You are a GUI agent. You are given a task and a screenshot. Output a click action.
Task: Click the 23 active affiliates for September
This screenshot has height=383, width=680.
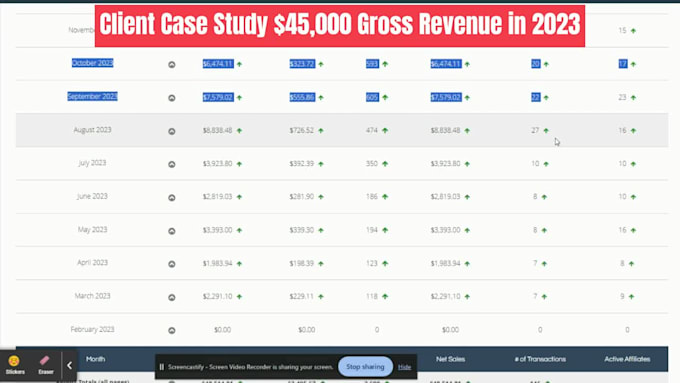[x=622, y=97]
